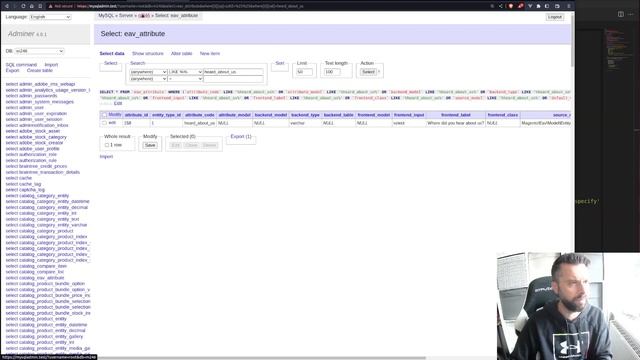Click the red rewards icon beside shields
The width and height of the screenshot is (640, 360).
[520, 6]
